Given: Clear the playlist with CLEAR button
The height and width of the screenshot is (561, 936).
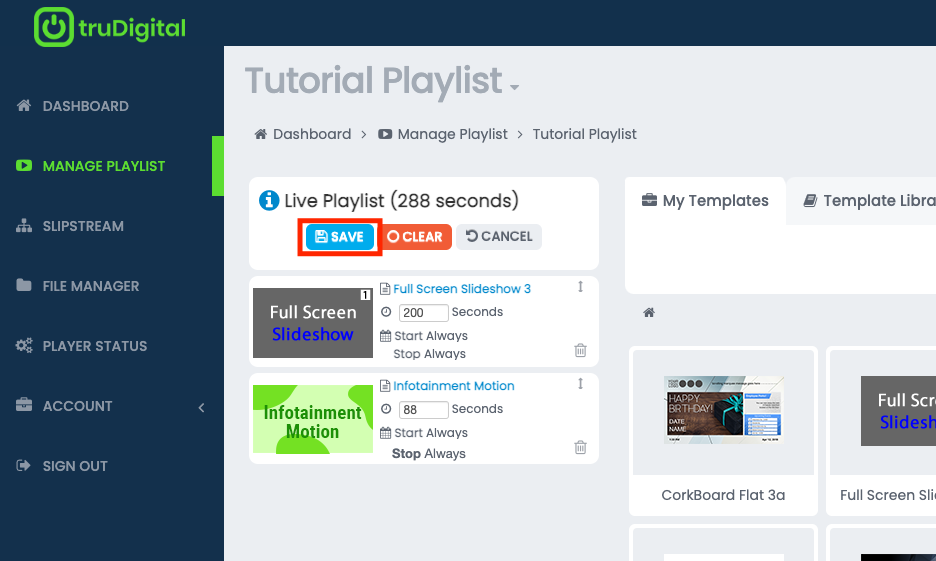Looking at the screenshot, I should point(416,237).
